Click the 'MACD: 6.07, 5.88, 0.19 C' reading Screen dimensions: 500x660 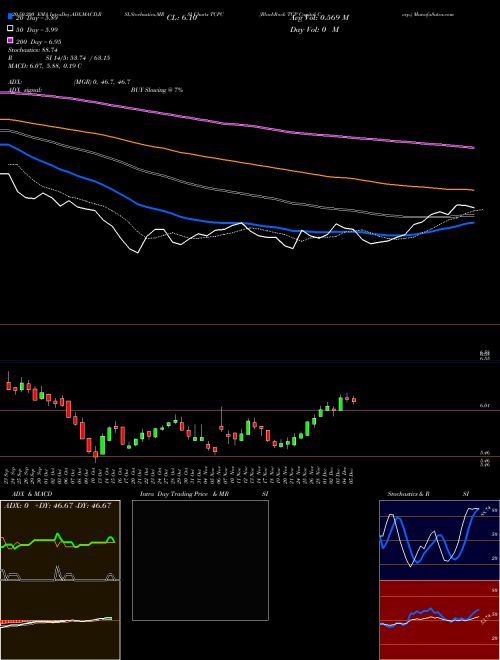click(x=45, y=66)
